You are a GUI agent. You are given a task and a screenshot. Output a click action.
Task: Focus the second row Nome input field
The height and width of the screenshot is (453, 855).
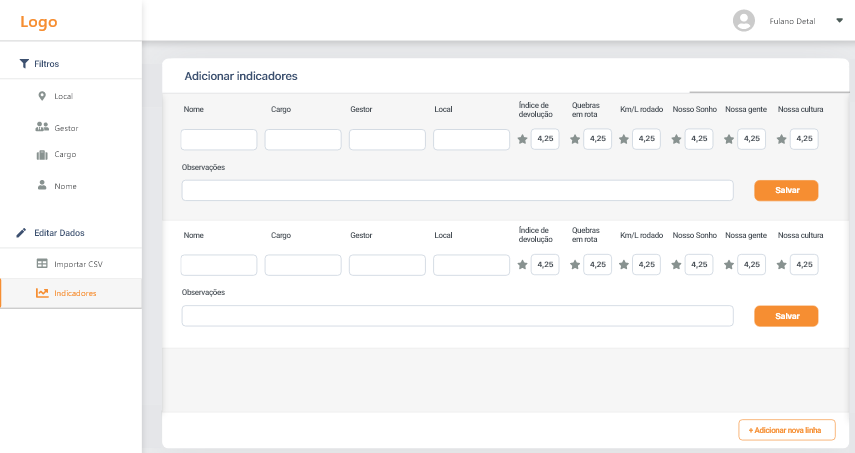219,265
